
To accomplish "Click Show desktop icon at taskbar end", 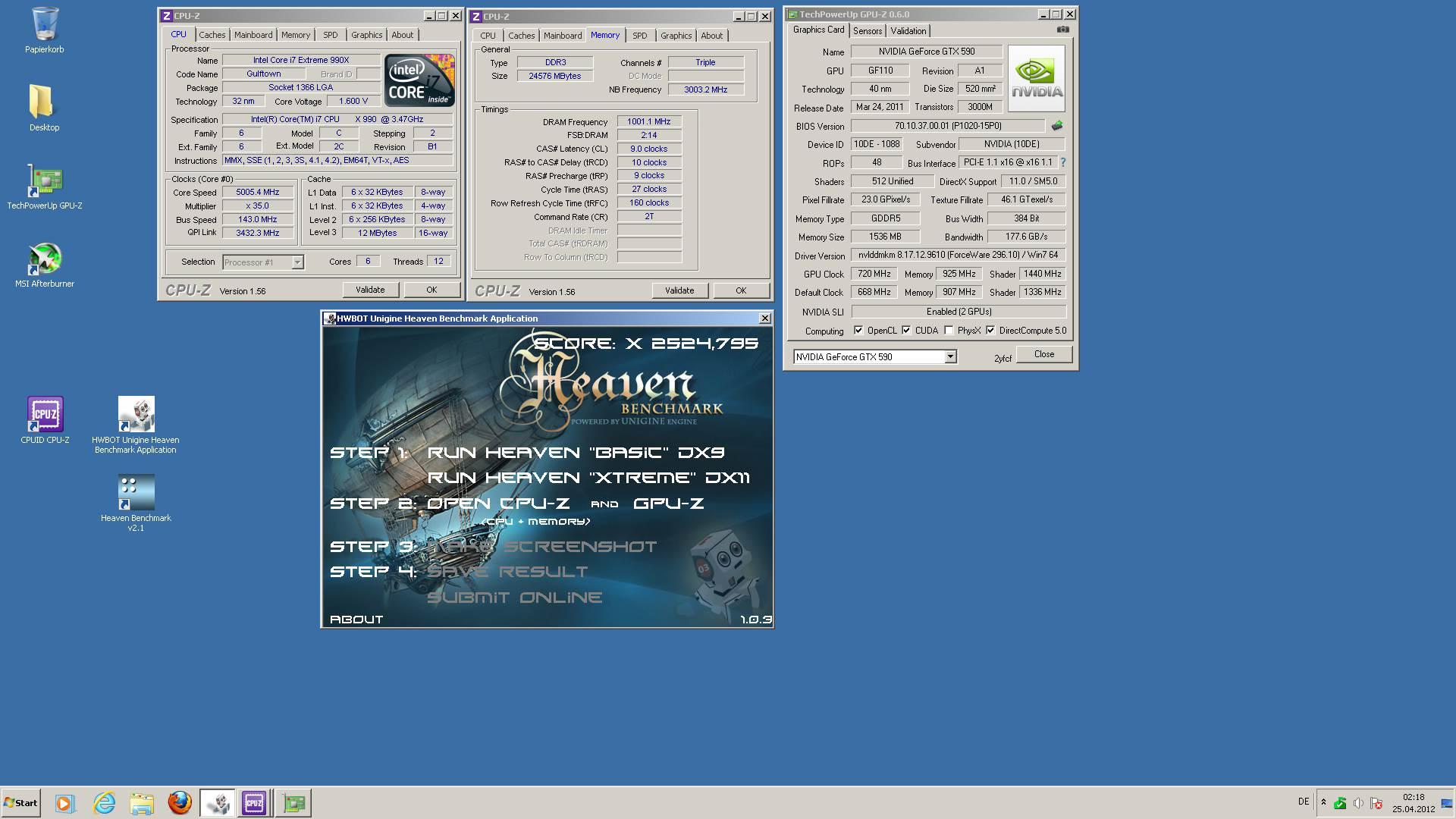I will tap(1447, 803).
